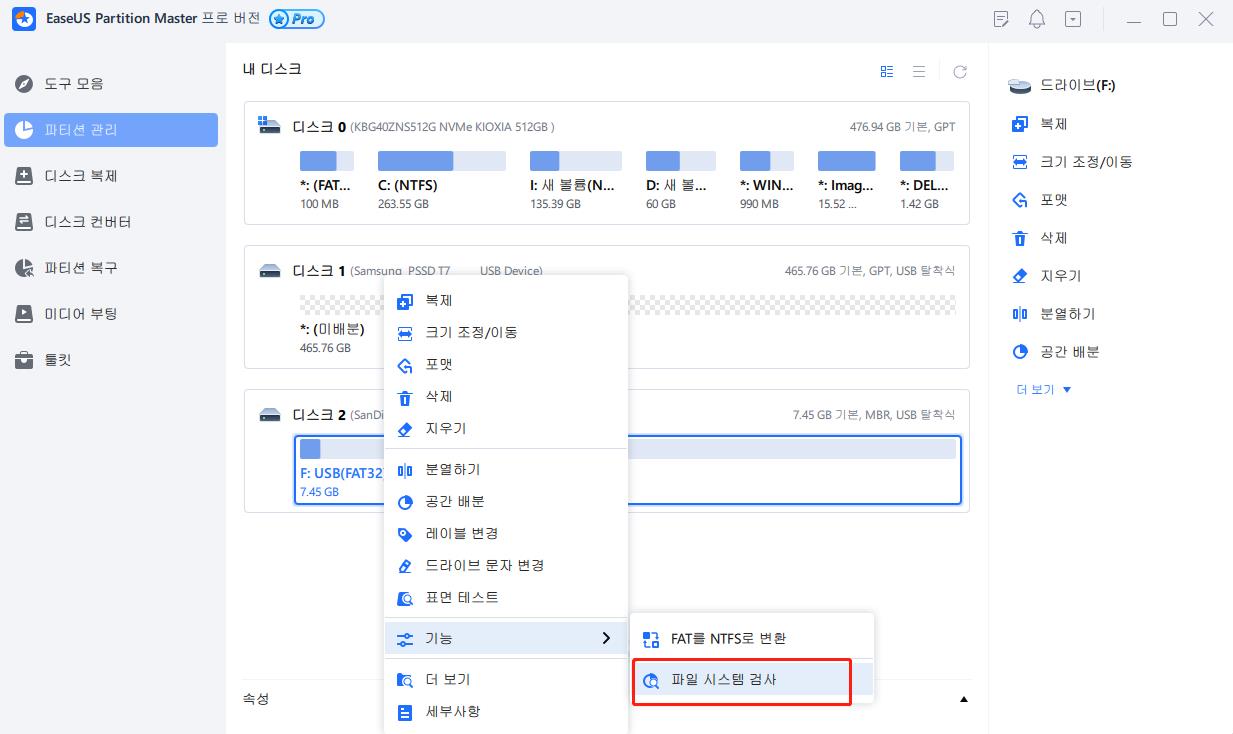Click 복제 in the right panel
Viewport: 1233px width, 734px height.
[x=1040, y=124]
